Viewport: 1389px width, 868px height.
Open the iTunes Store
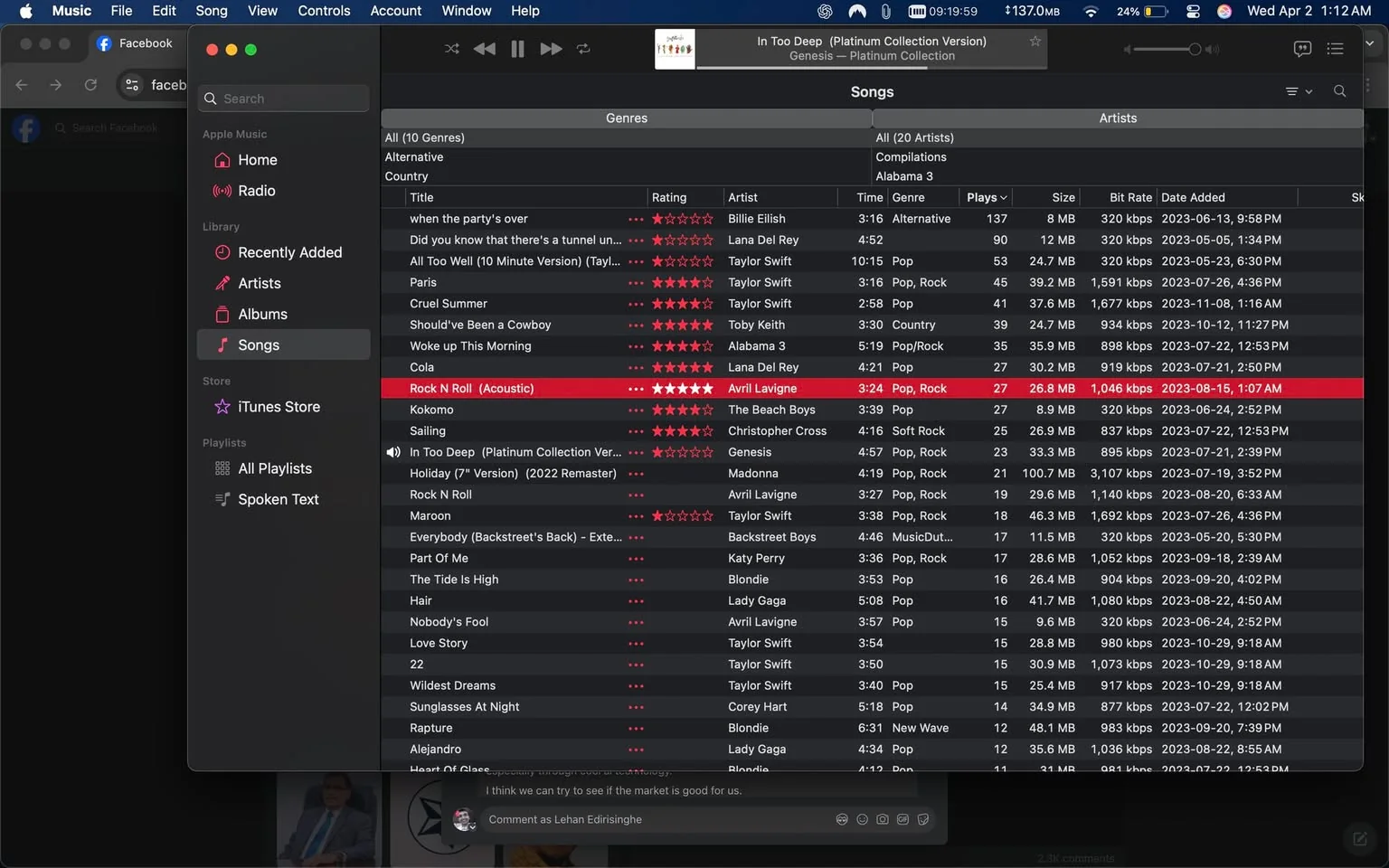click(x=283, y=407)
